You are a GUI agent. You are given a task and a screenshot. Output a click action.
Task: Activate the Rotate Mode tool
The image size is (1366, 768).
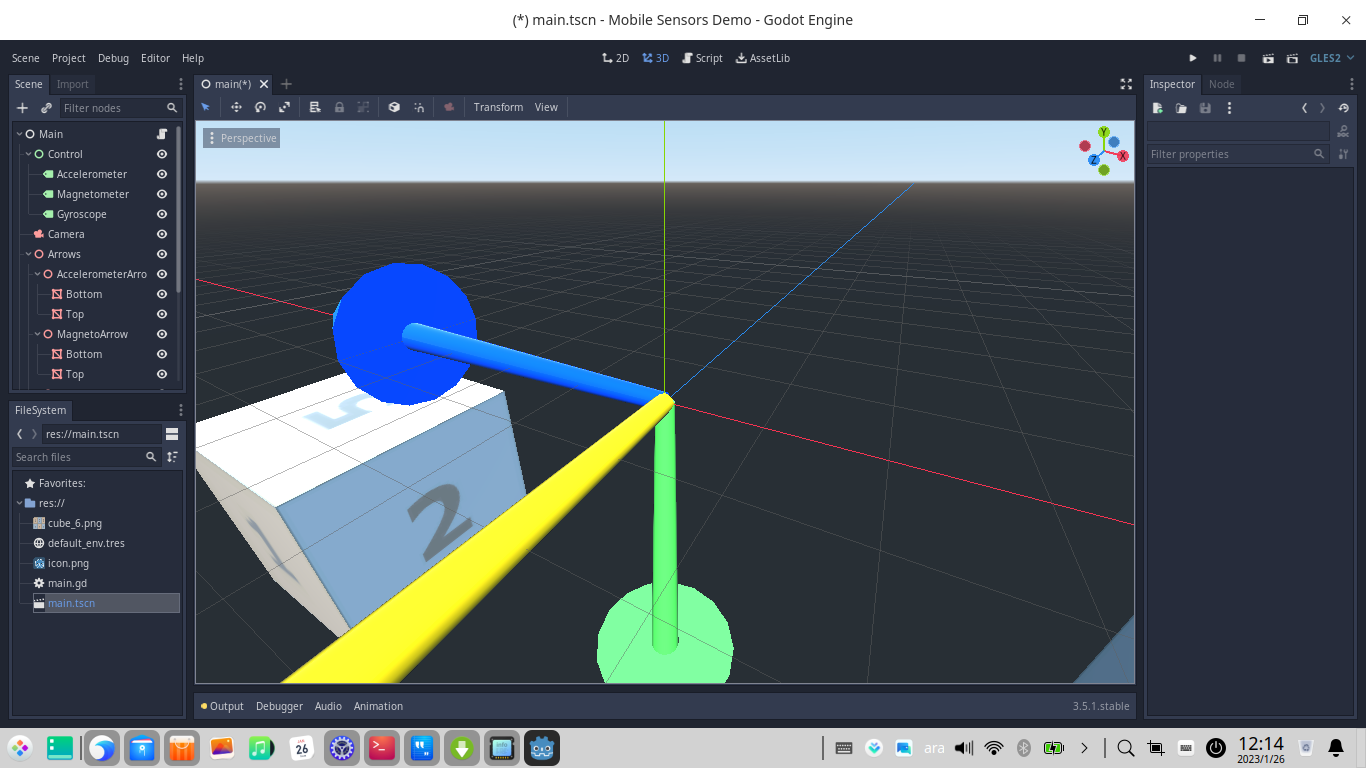[x=260, y=107]
